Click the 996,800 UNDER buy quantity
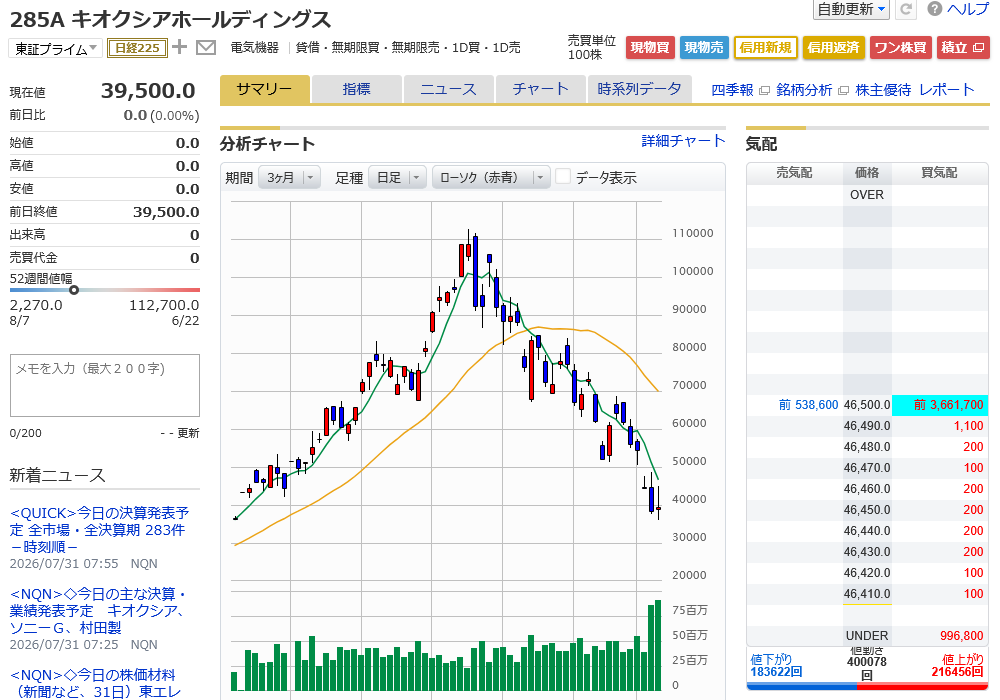This screenshot has width=1000, height=700. point(962,636)
